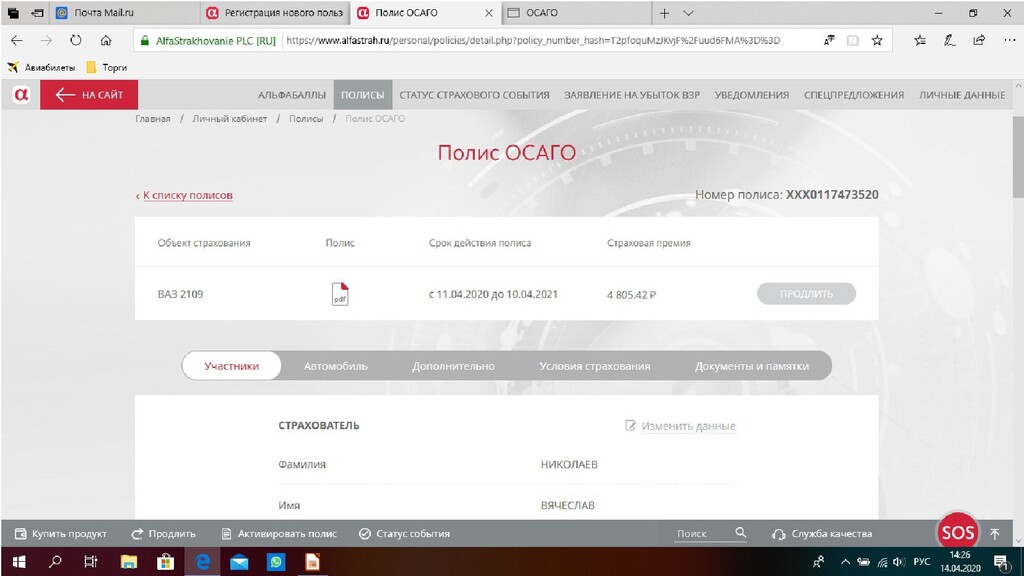
Task: Open Edge settings and more menu
Action: pos(1010,40)
